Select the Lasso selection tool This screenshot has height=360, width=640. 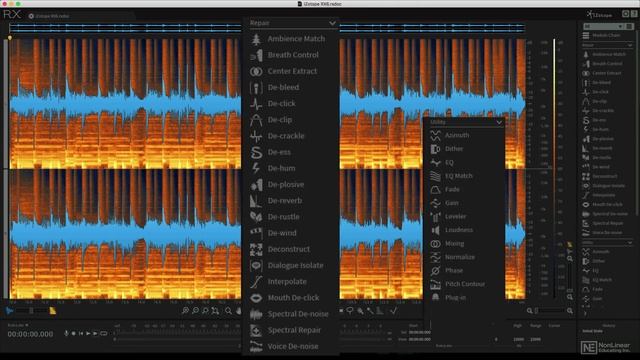[x=350, y=311]
